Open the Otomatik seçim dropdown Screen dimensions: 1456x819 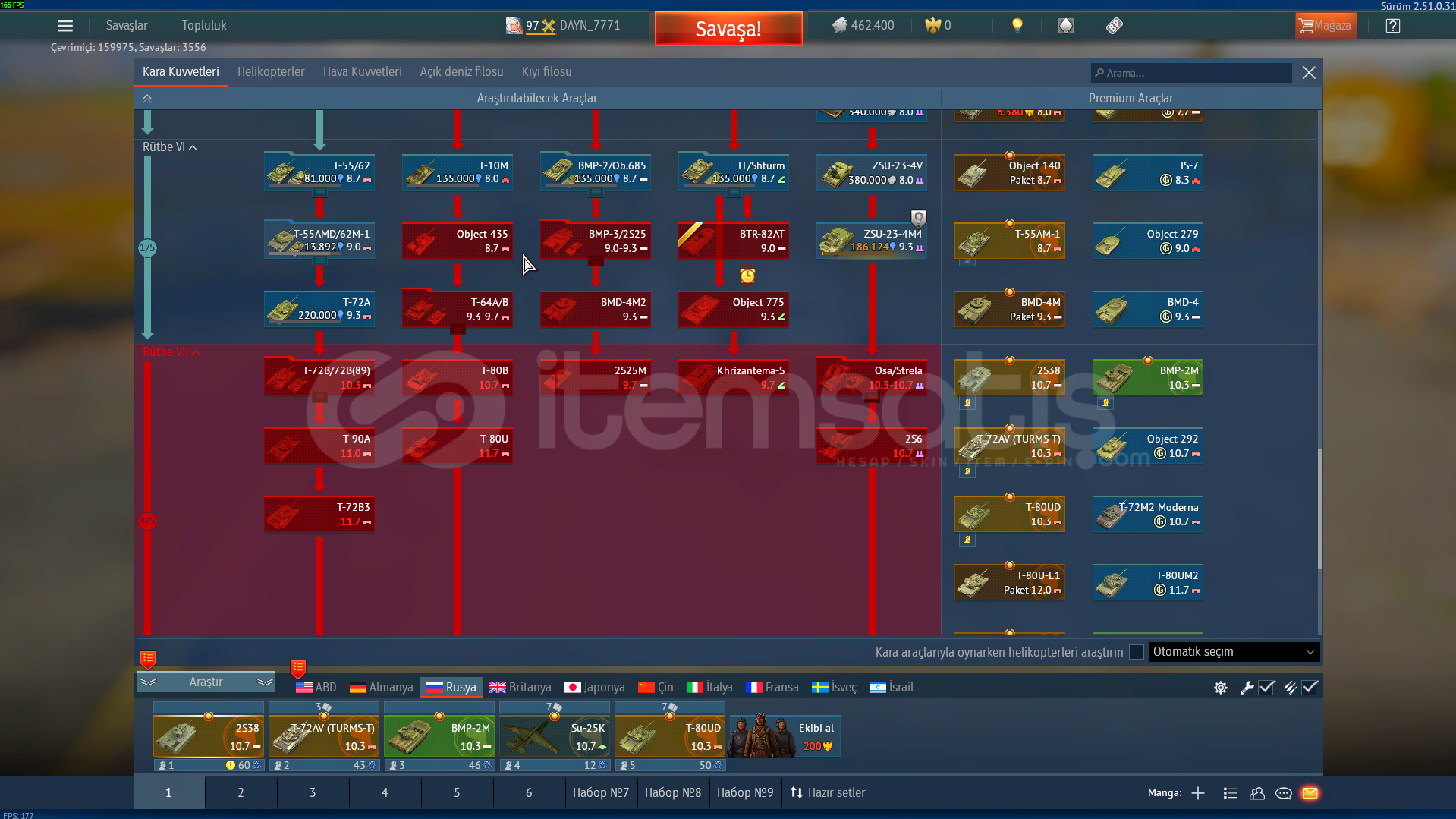tap(1234, 652)
